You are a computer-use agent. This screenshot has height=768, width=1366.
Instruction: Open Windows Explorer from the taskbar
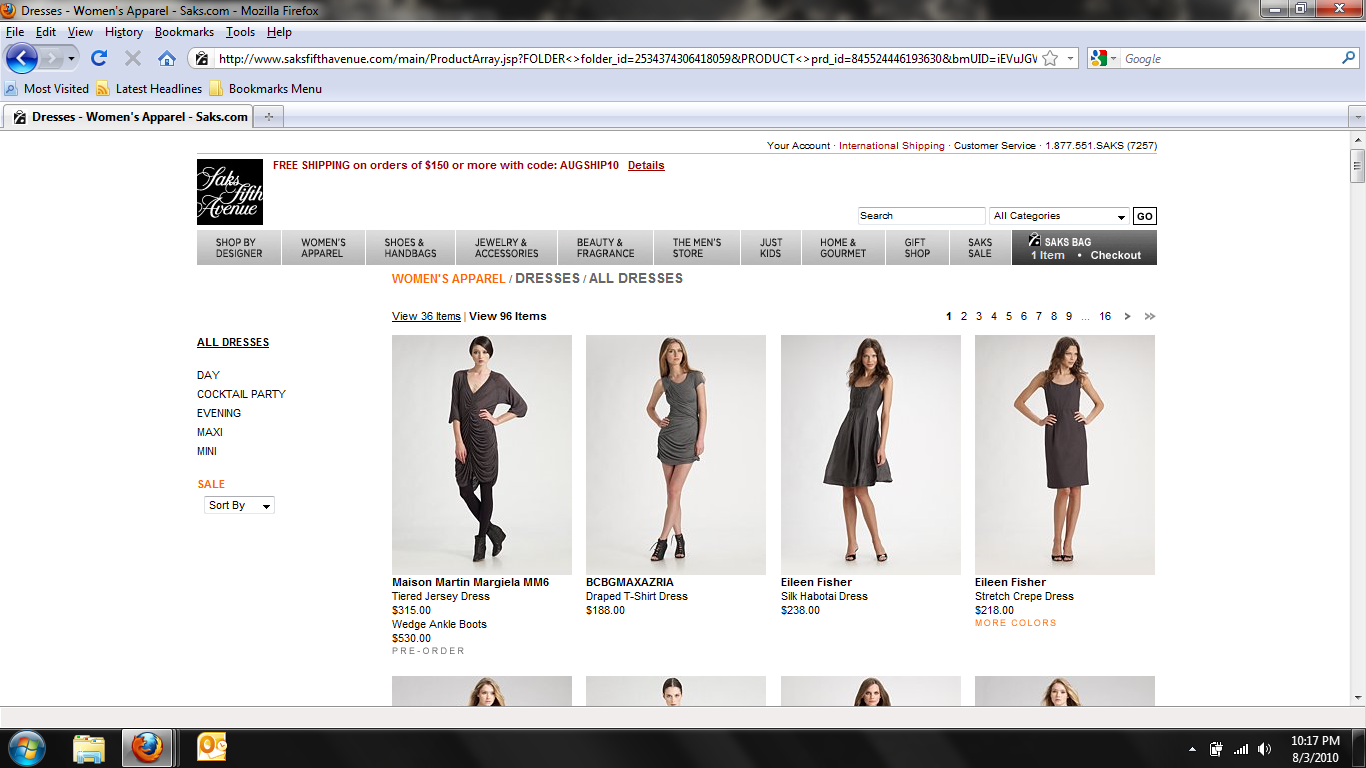coord(89,748)
